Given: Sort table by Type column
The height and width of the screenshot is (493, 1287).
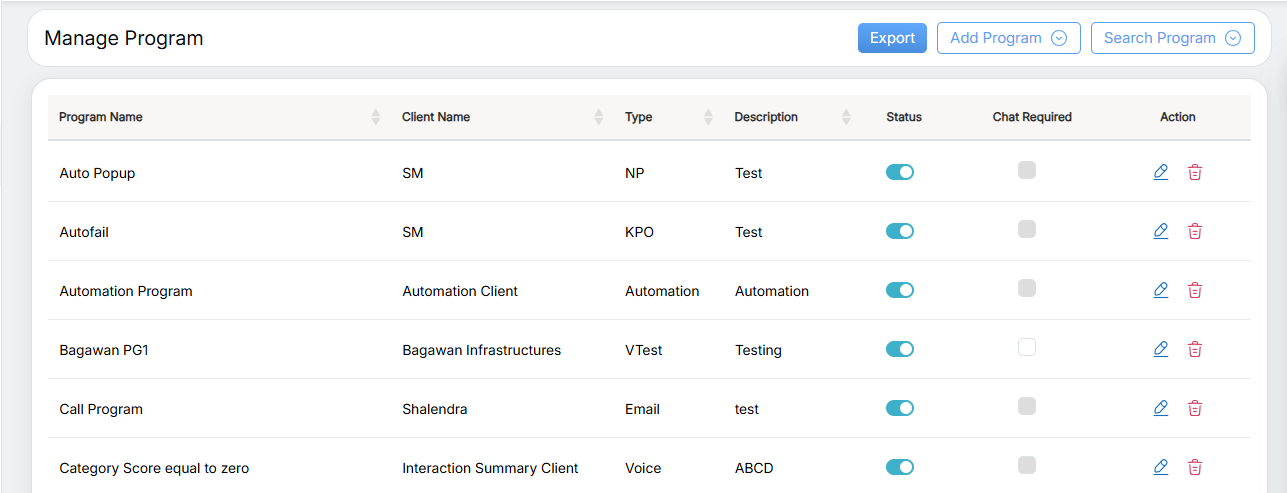Looking at the screenshot, I should point(708,117).
